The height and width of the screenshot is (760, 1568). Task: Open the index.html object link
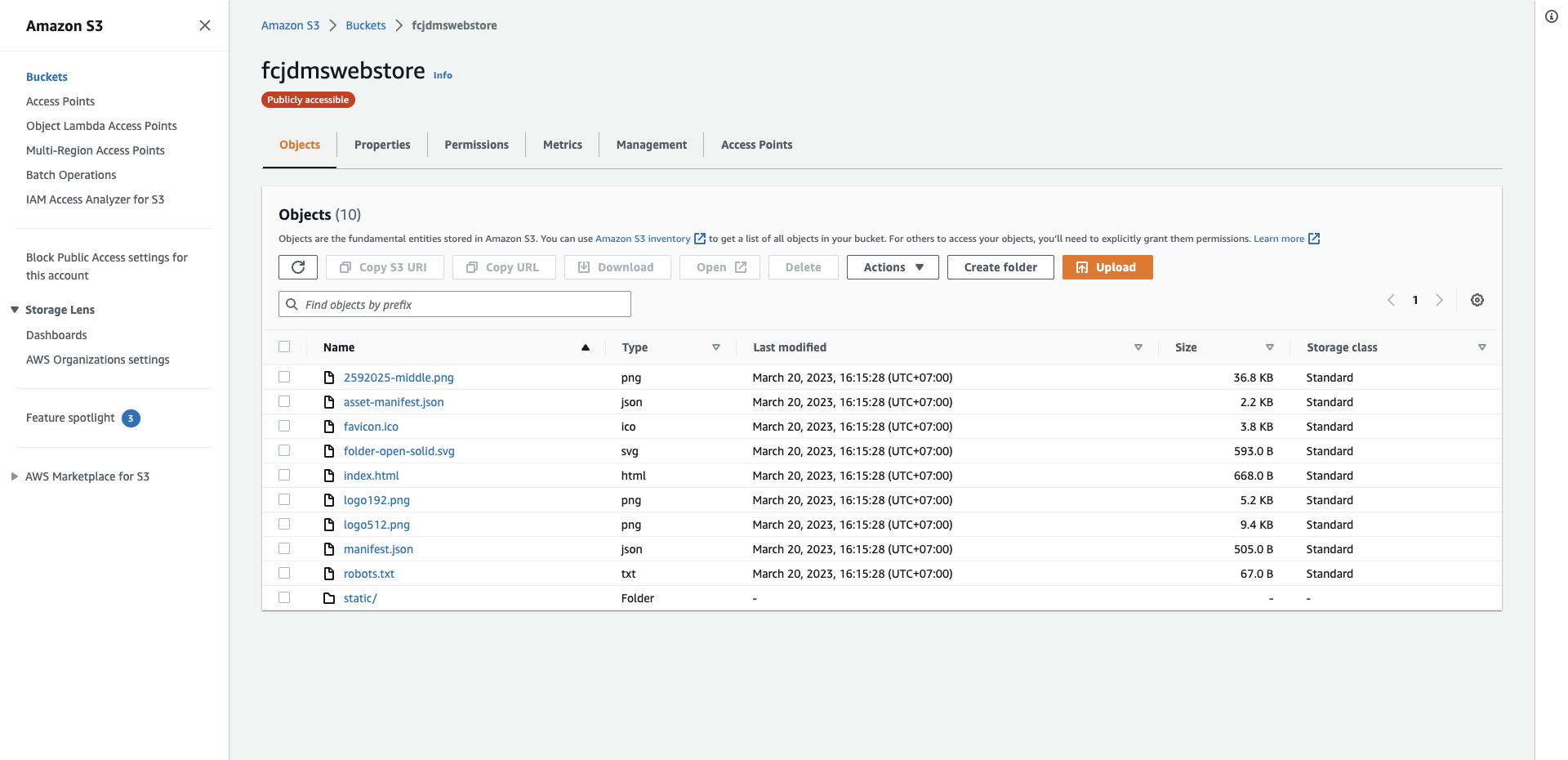(372, 476)
